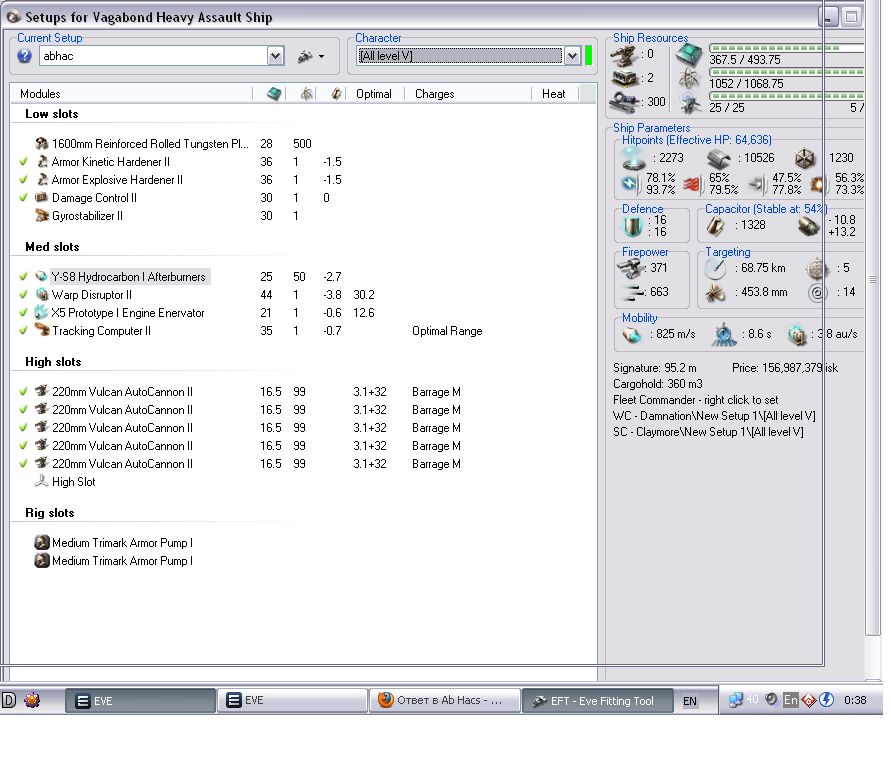Open the Current Setup dropdown list
This screenshot has height=758, width=891.
point(276,57)
